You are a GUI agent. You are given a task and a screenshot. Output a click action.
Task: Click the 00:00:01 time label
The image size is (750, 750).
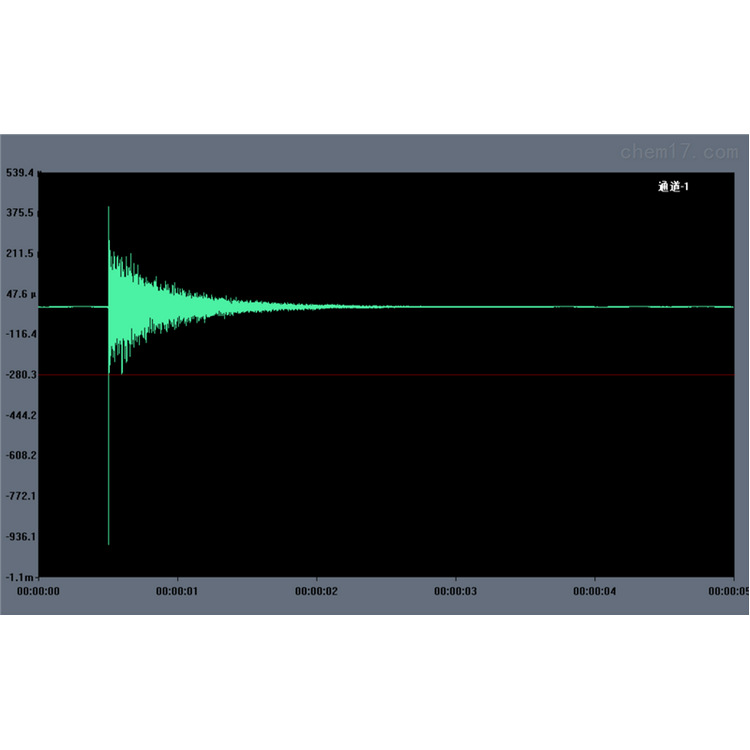click(177, 591)
